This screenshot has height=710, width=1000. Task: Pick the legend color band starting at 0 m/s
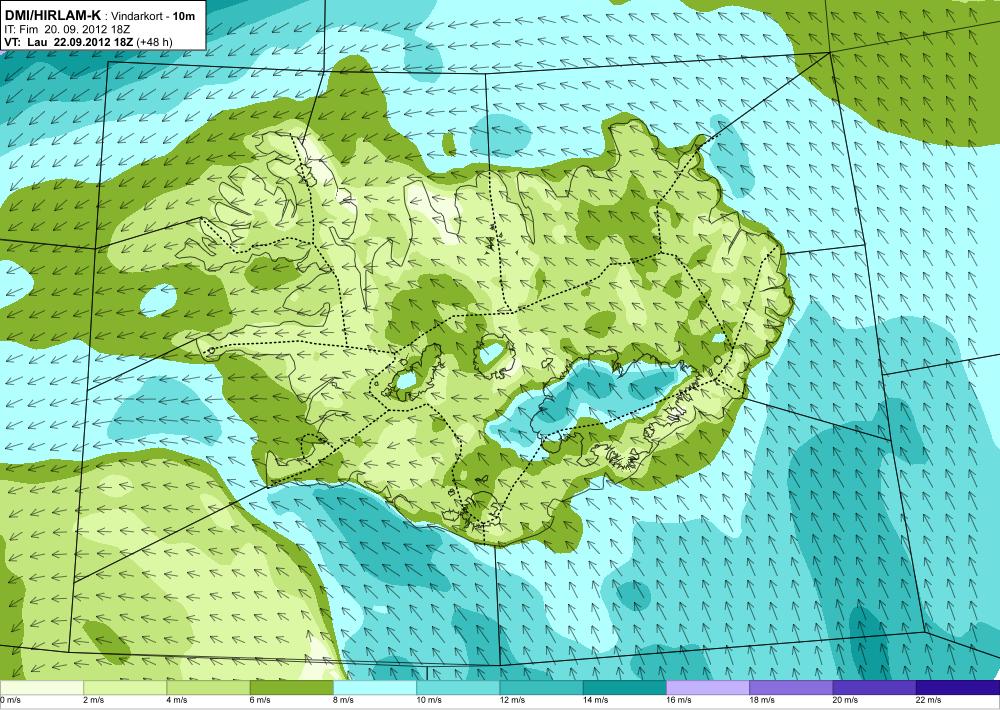(41, 688)
